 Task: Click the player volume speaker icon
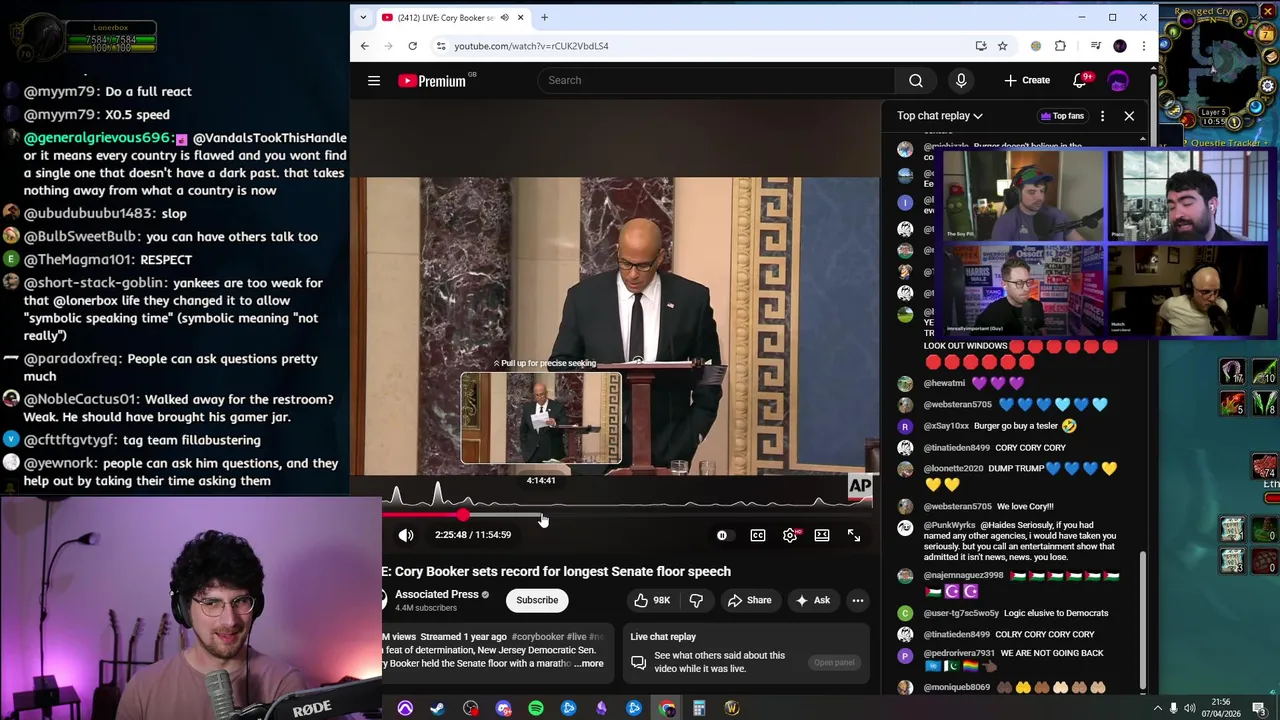click(x=406, y=535)
